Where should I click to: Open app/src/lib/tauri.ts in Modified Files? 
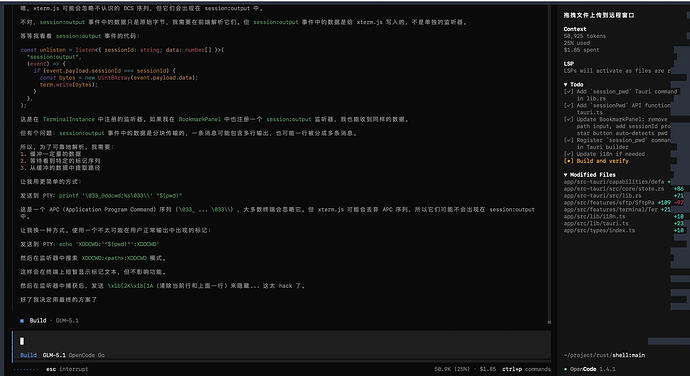click(x=596, y=224)
